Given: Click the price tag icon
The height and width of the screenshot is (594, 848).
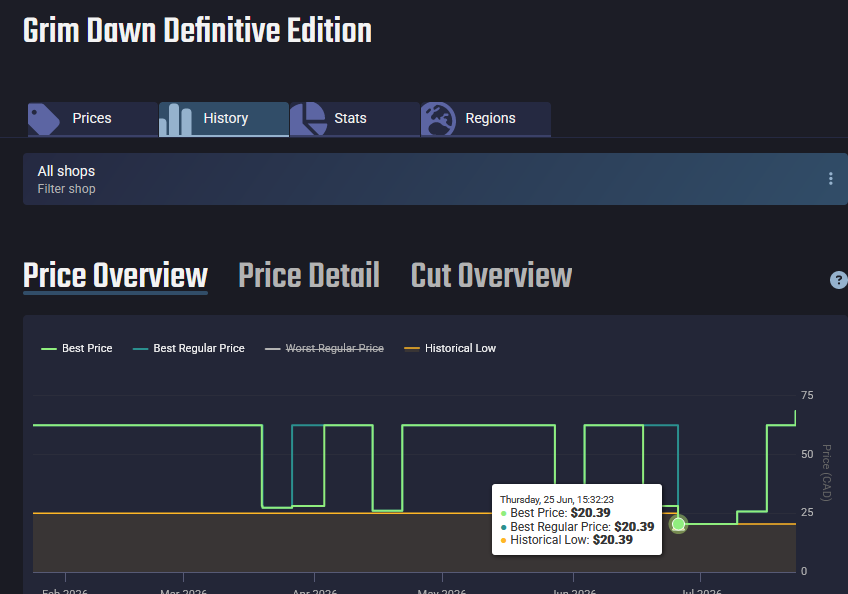Looking at the screenshot, I should [44, 119].
